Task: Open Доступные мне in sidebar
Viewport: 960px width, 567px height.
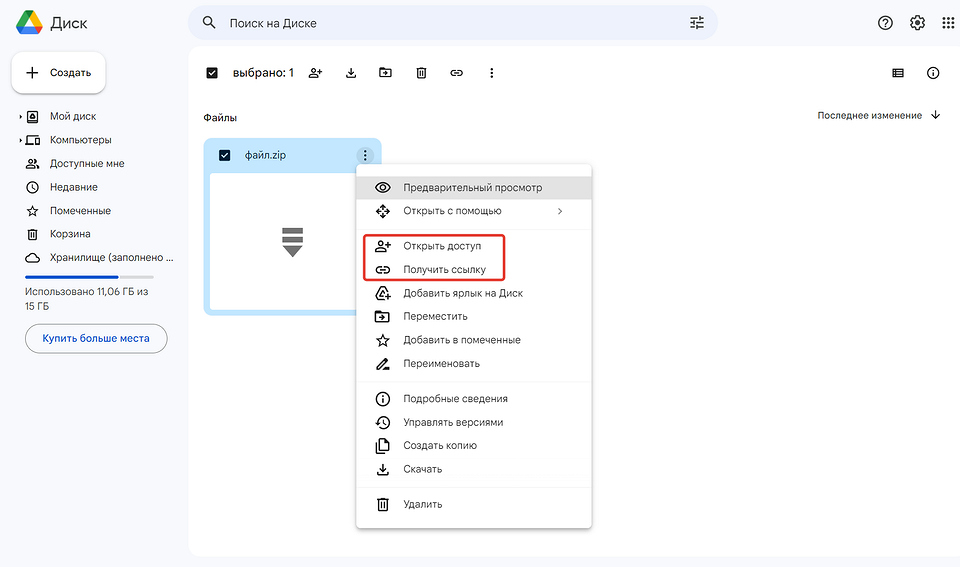Action: coord(87,163)
